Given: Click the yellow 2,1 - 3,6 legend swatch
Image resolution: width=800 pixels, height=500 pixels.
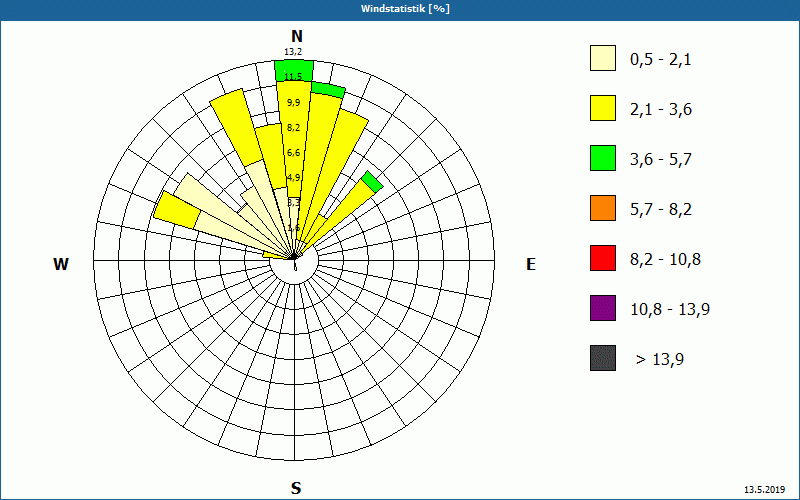Looking at the screenshot, I should coord(603,108).
